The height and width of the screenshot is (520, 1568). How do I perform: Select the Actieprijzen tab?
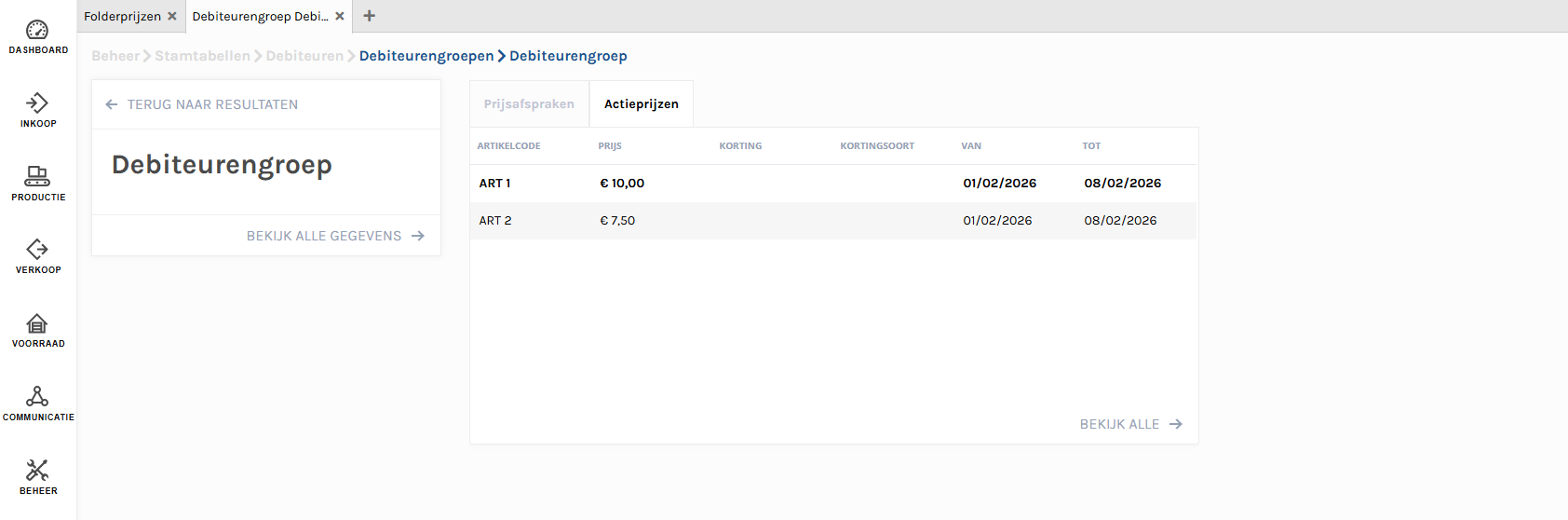point(641,104)
